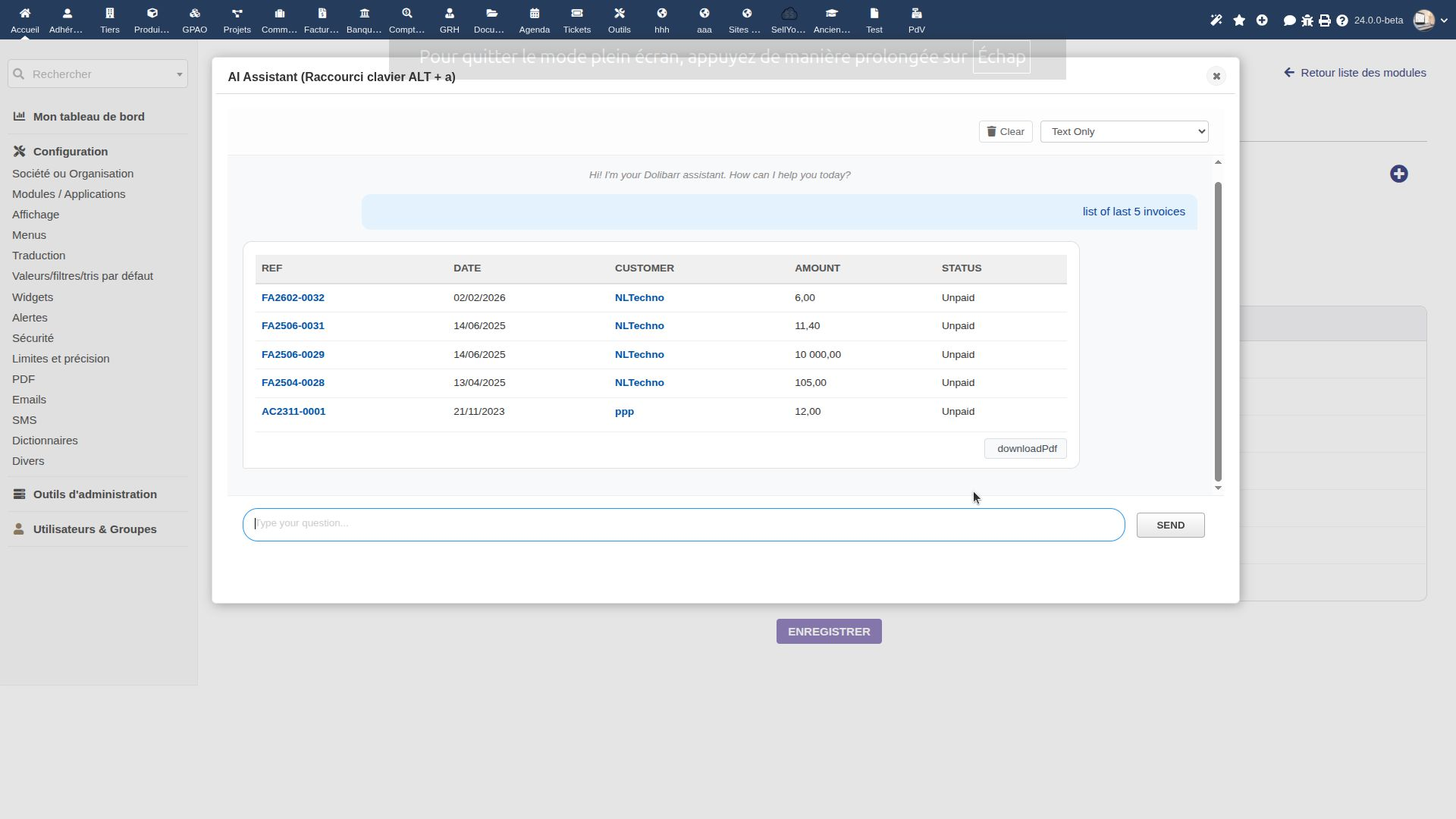The height and width of the screenshot is (819, 1456).
Task: Click the bug report icon
Action: pos(1307,20)
